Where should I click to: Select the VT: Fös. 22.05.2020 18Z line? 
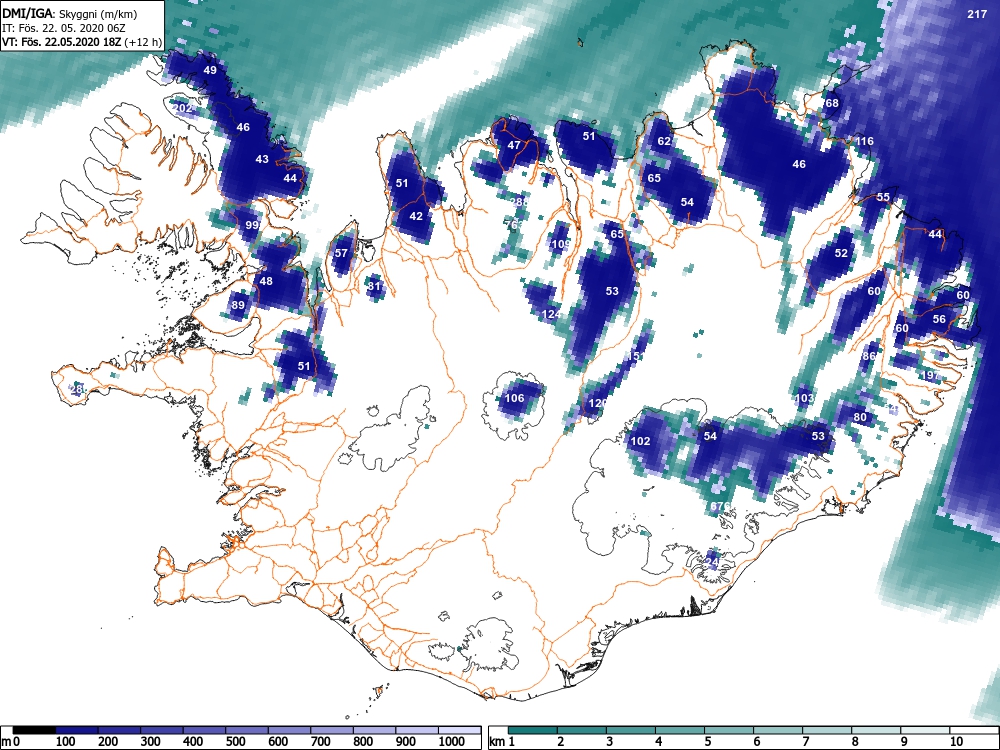coord(82,43)
